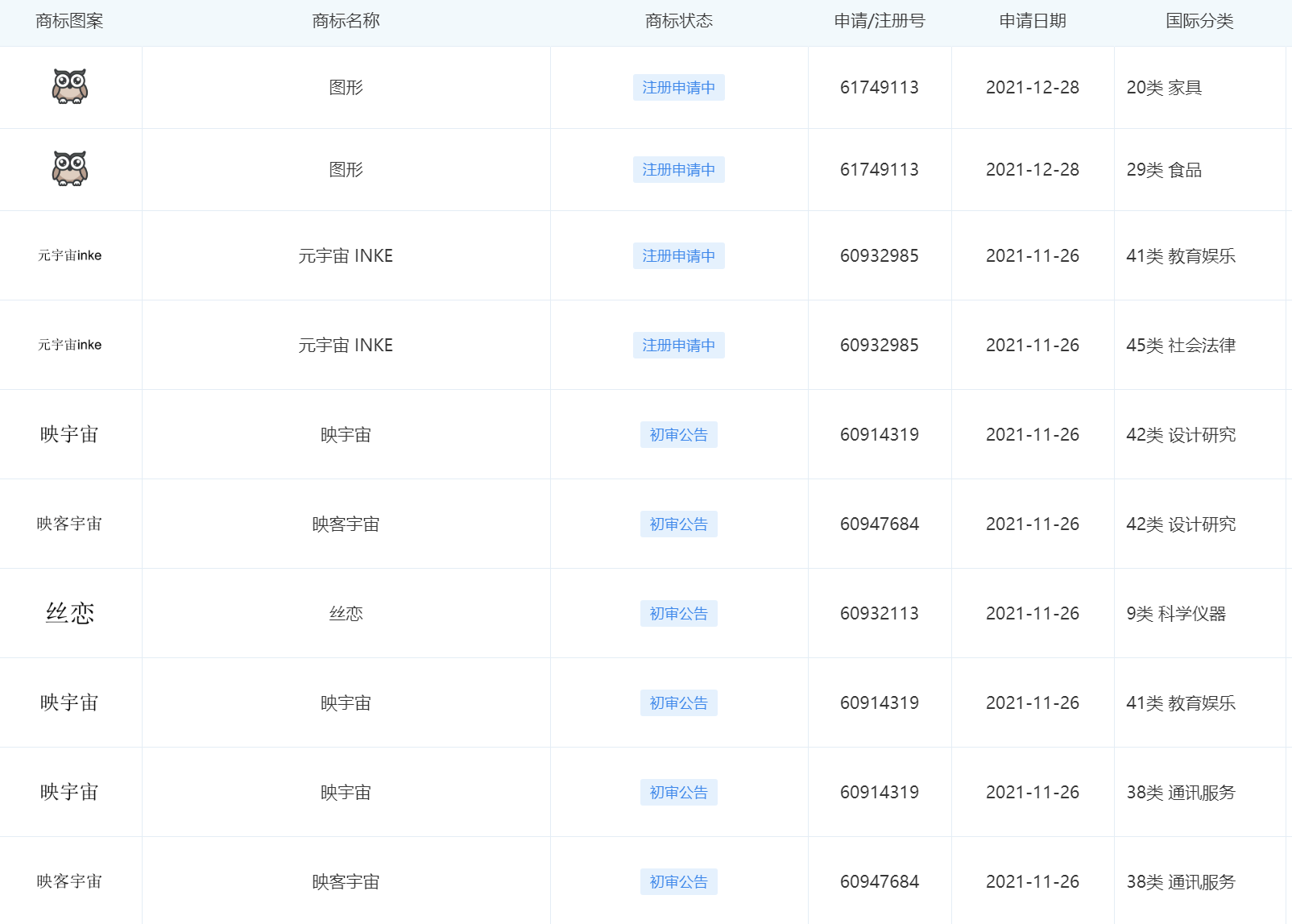Click 41类 教育娱乐 in 映宇宙 row
1292x924 pixels.
[1181, 702]
